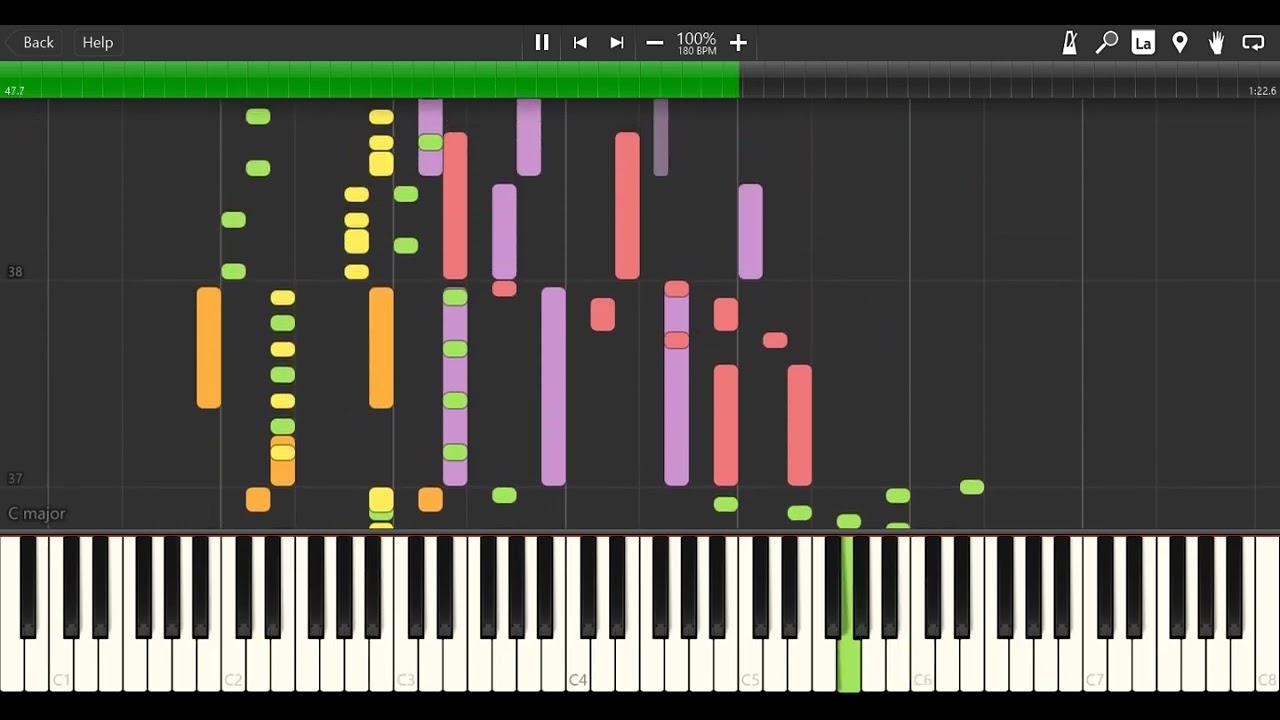Play the green highlighted piano key
The width and height of the screenshot is (1280, 720).
pos(849,665)
